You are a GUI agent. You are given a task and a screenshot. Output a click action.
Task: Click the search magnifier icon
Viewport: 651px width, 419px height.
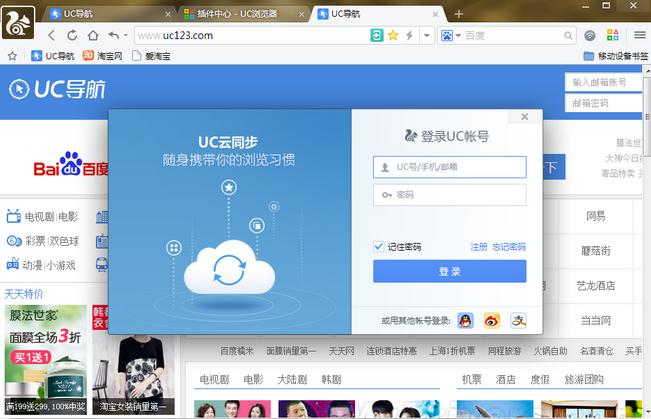pyautogui.click(x=568, y=36)
